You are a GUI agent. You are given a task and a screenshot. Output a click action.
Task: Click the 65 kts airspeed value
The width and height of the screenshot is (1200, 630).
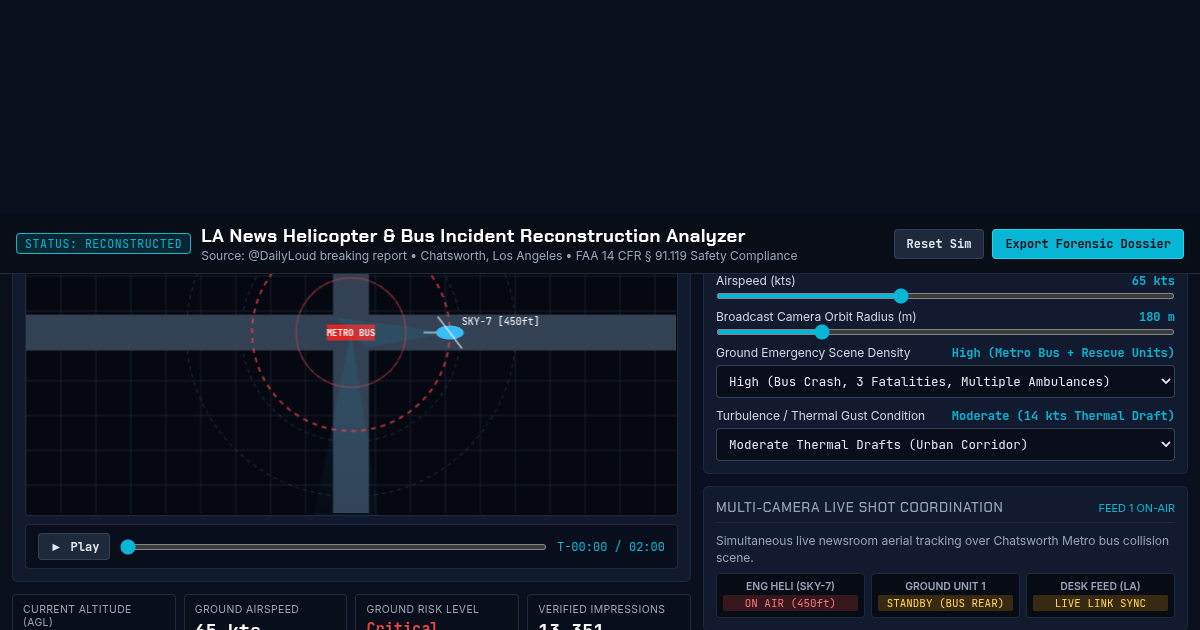coord(1153,281)
